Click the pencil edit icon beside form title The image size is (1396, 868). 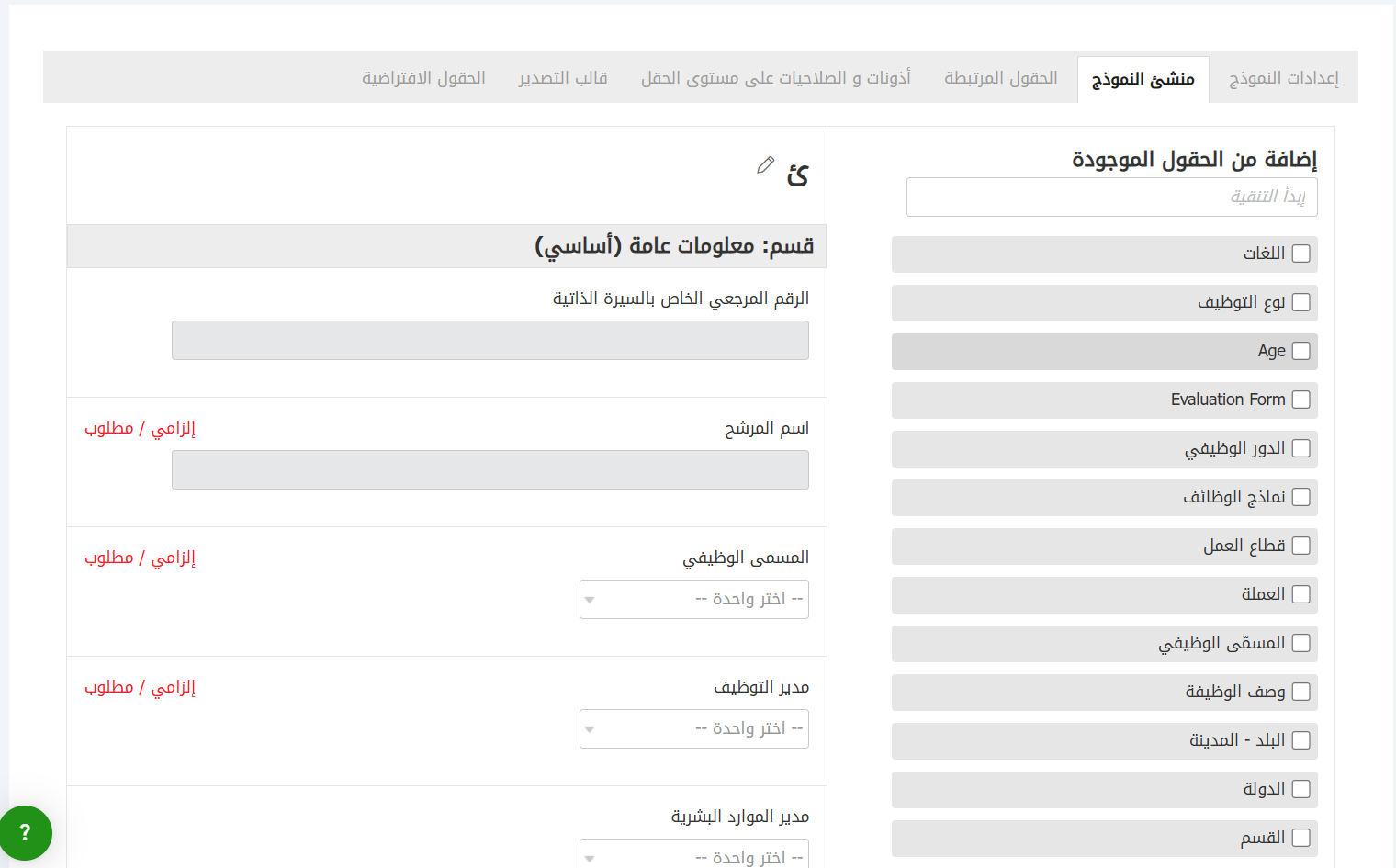(x=765, y=165)
